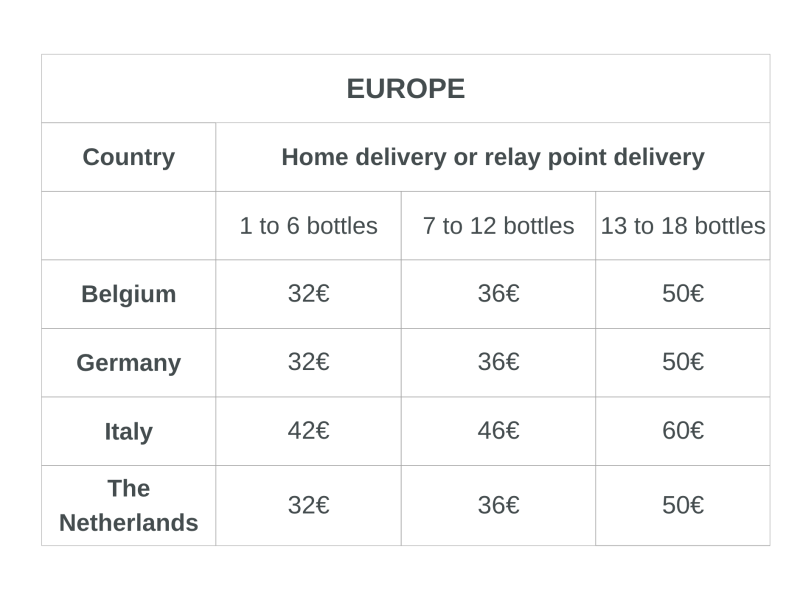The width and height of the screenshot is (800, 600).
Task: Select the Country column header
Action: pos(129,157)
